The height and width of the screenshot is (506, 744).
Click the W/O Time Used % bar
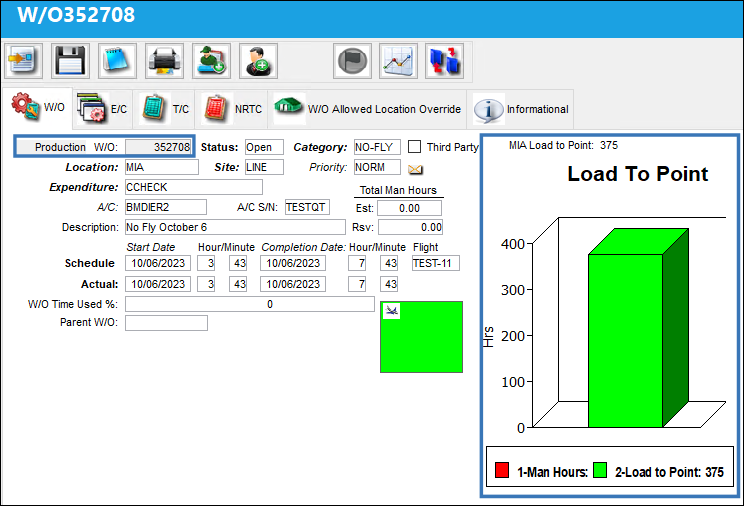pos(250,304)
